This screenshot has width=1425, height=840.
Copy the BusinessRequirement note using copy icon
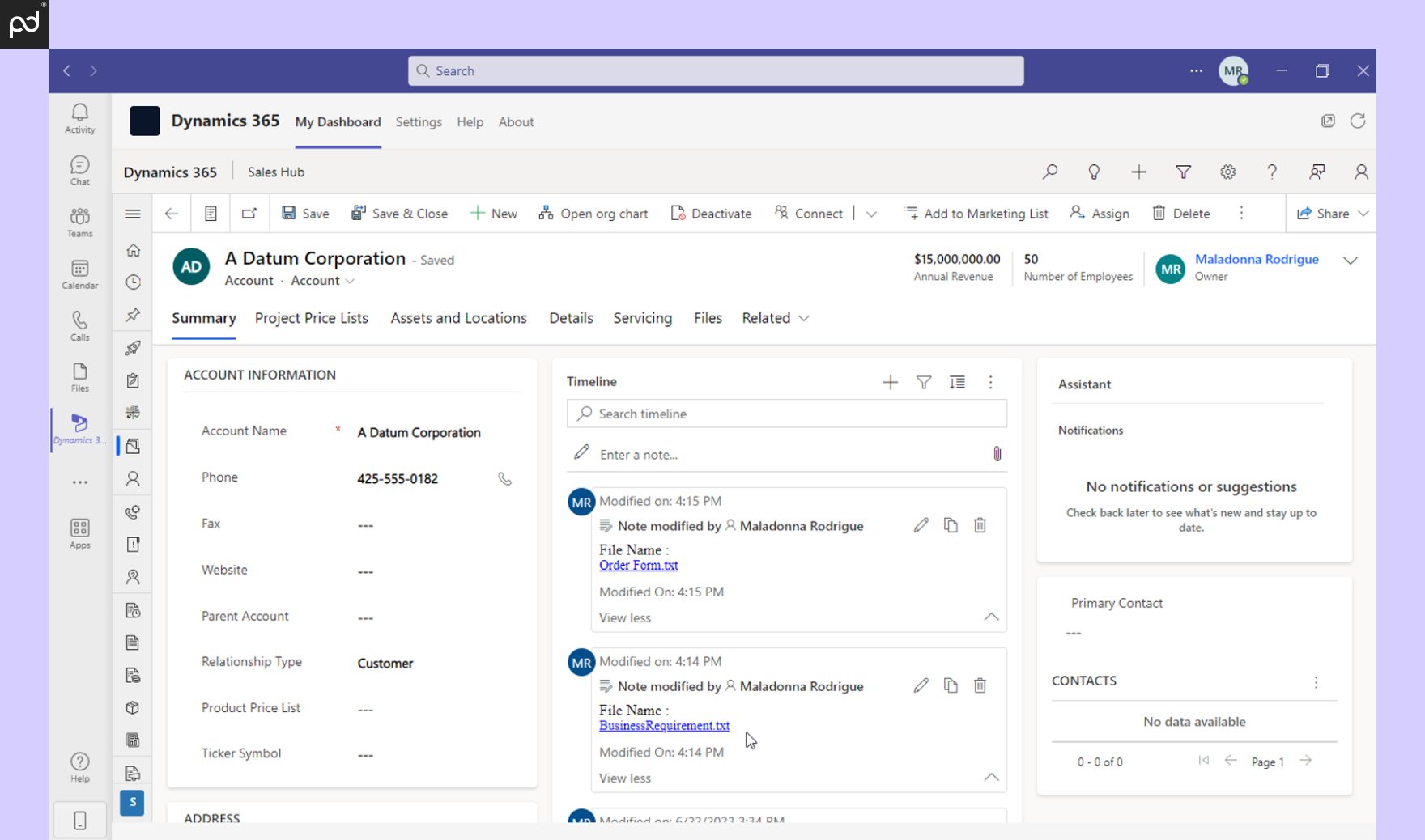coord(950,685)
